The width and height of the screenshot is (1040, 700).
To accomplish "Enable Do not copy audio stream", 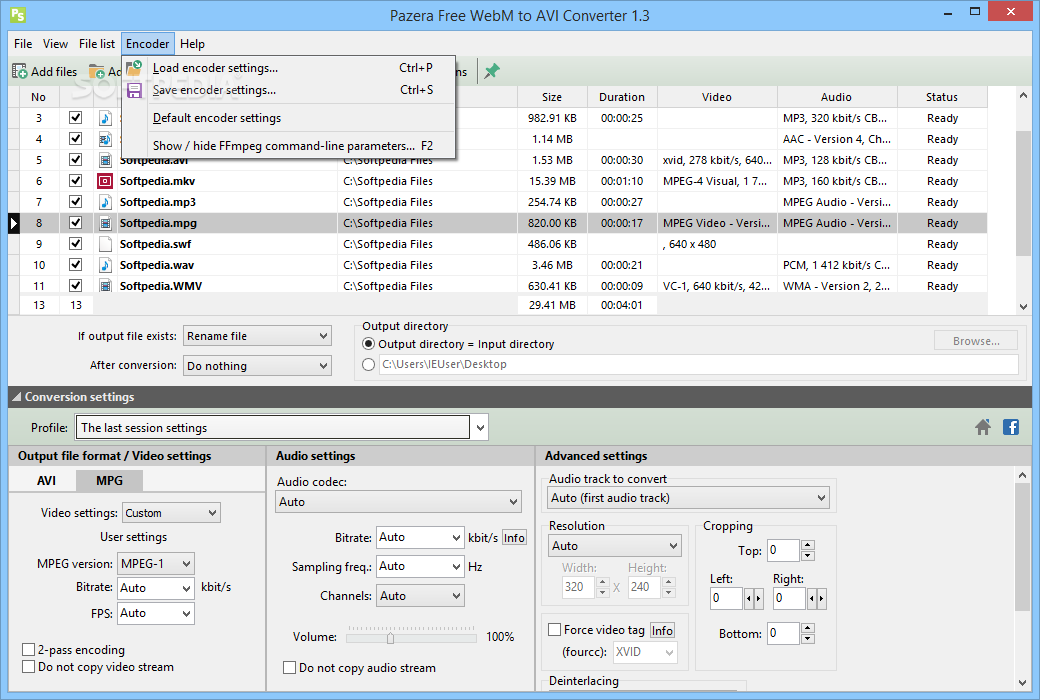I will [289, 667].
